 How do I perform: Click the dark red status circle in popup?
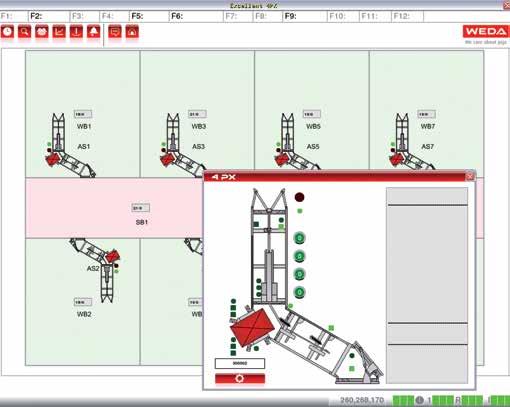pyautogui.click(x=299, y=197)
